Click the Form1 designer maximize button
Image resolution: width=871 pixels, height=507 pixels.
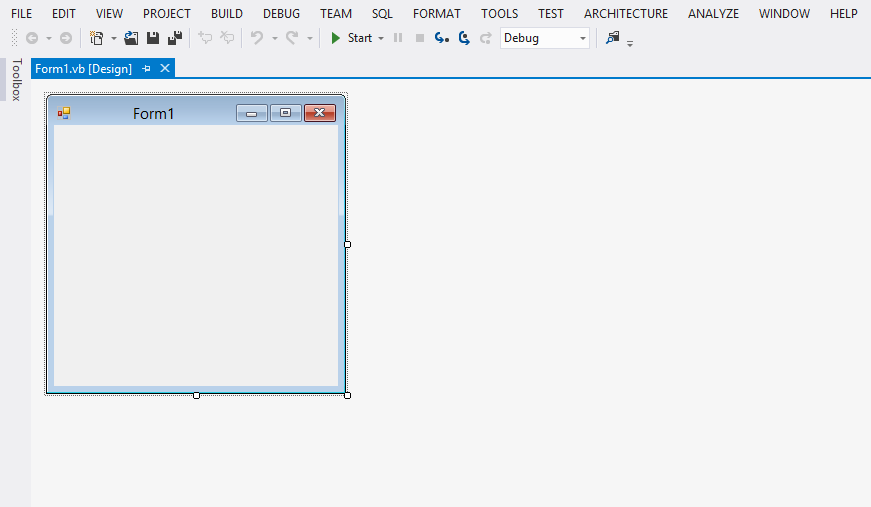pyautogui.click(x=286, y=113)
